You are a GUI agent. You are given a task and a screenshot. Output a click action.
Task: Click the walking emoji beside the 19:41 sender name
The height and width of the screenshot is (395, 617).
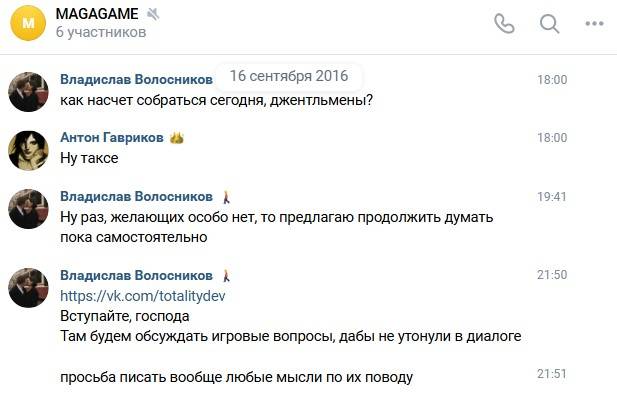coord(226,197)
